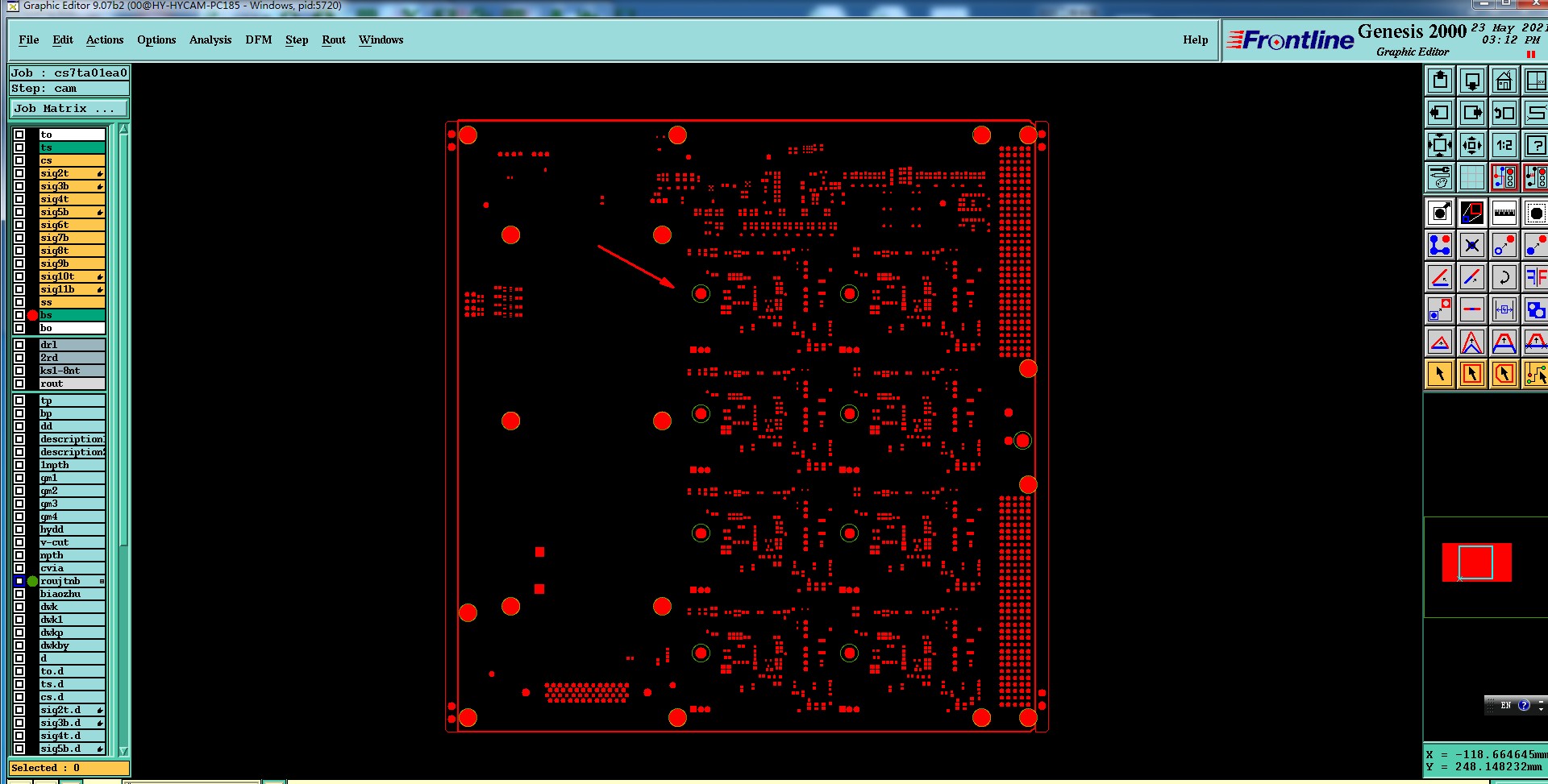The width and height of the screenshot is (1548, 784).
Task: Click the zoom in/out arrows icon
Action: coord(1472,145)
